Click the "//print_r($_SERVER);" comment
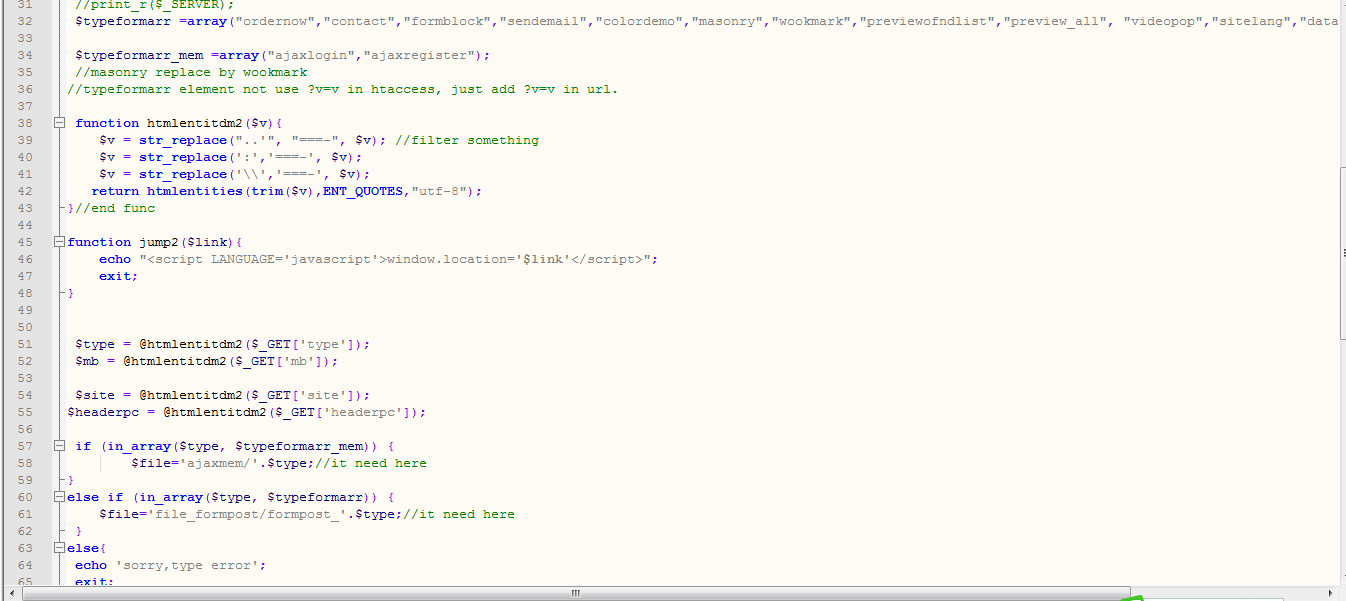The width and height of the screenshot is (1346, 601). [154, 5]
